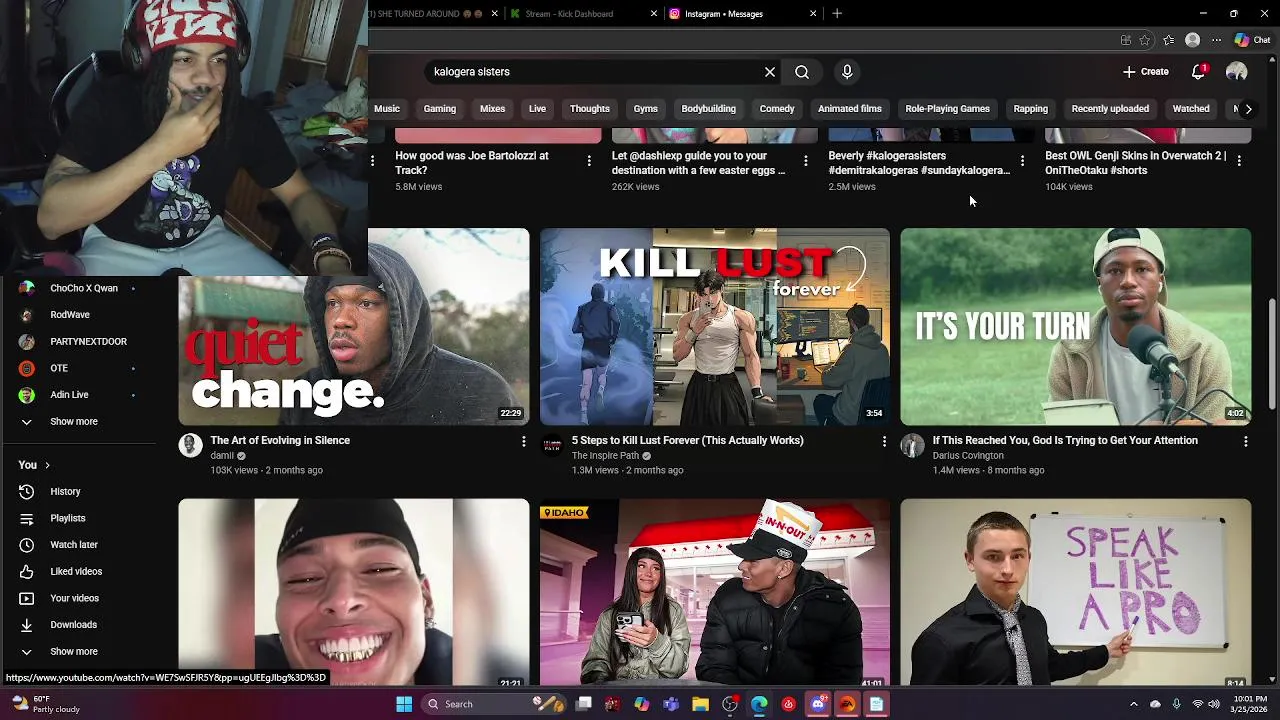Image resolution: width=1280 pixels, height=720 pixels.
Task: Open options menu for the Beverly #kalogerasisters short
Action: [1022, 160]
